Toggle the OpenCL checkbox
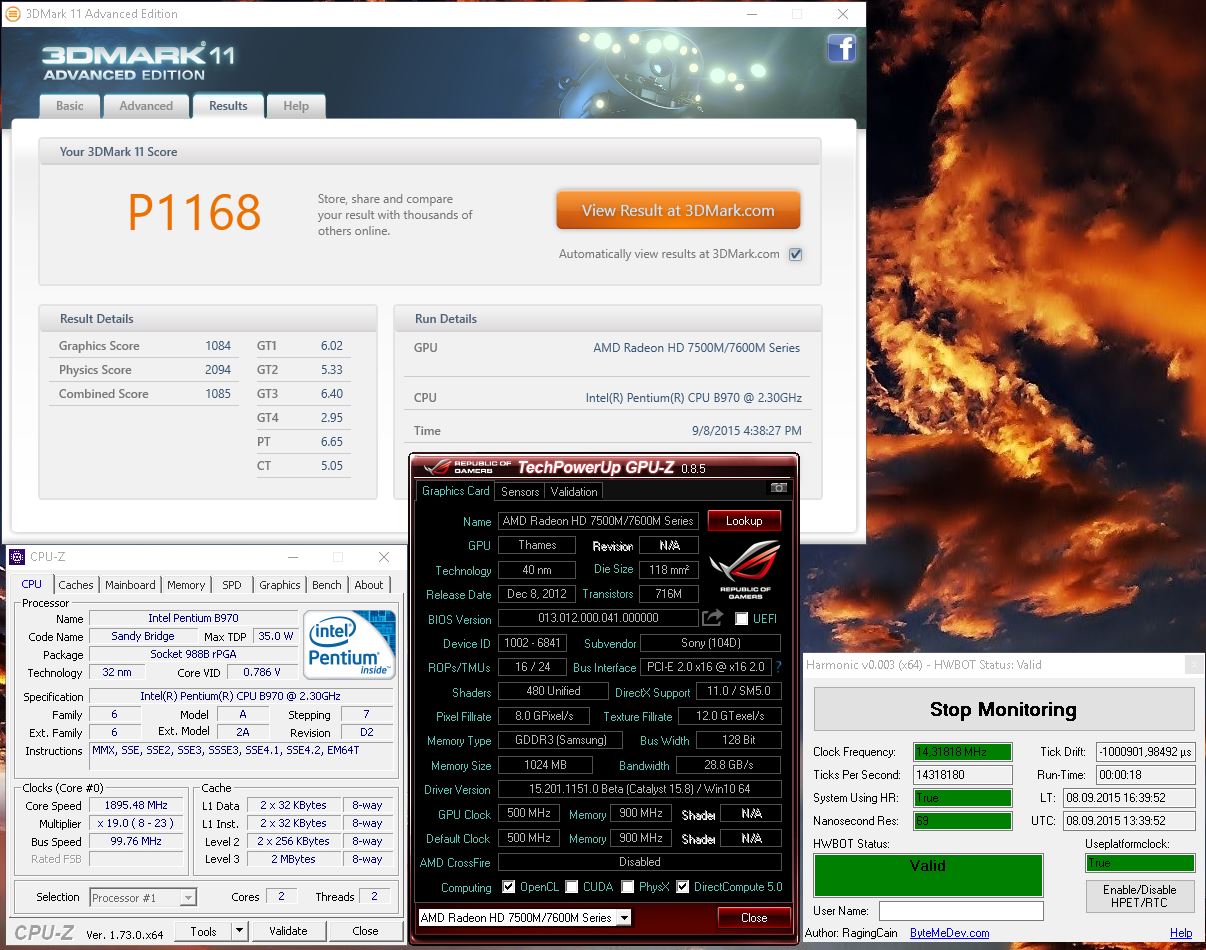This screenshot has width=1206, height=950. click(508, 887)
